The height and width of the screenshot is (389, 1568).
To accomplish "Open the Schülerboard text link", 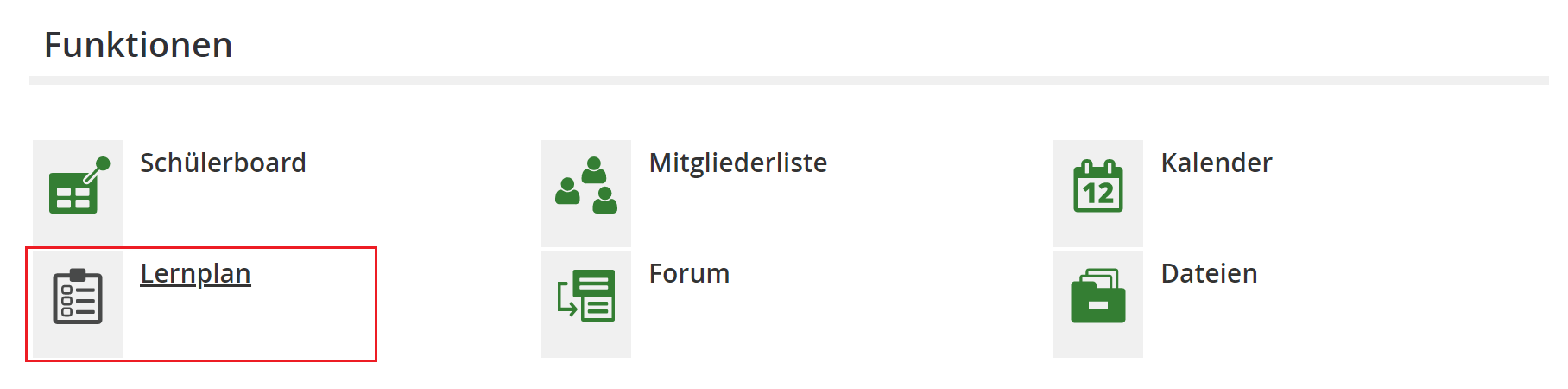I will 223,163.
